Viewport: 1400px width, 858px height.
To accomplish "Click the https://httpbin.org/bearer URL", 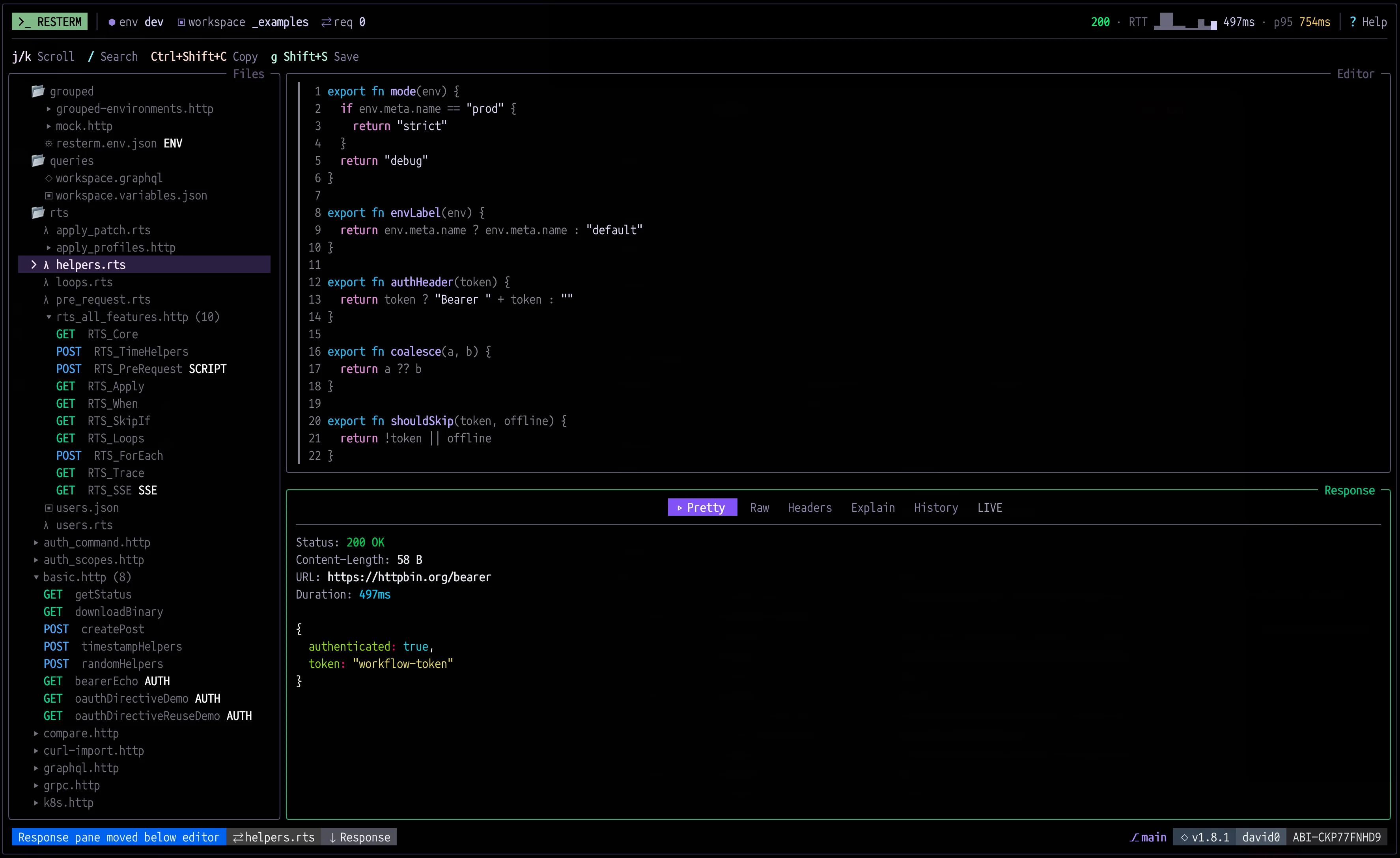I will 409,577.
